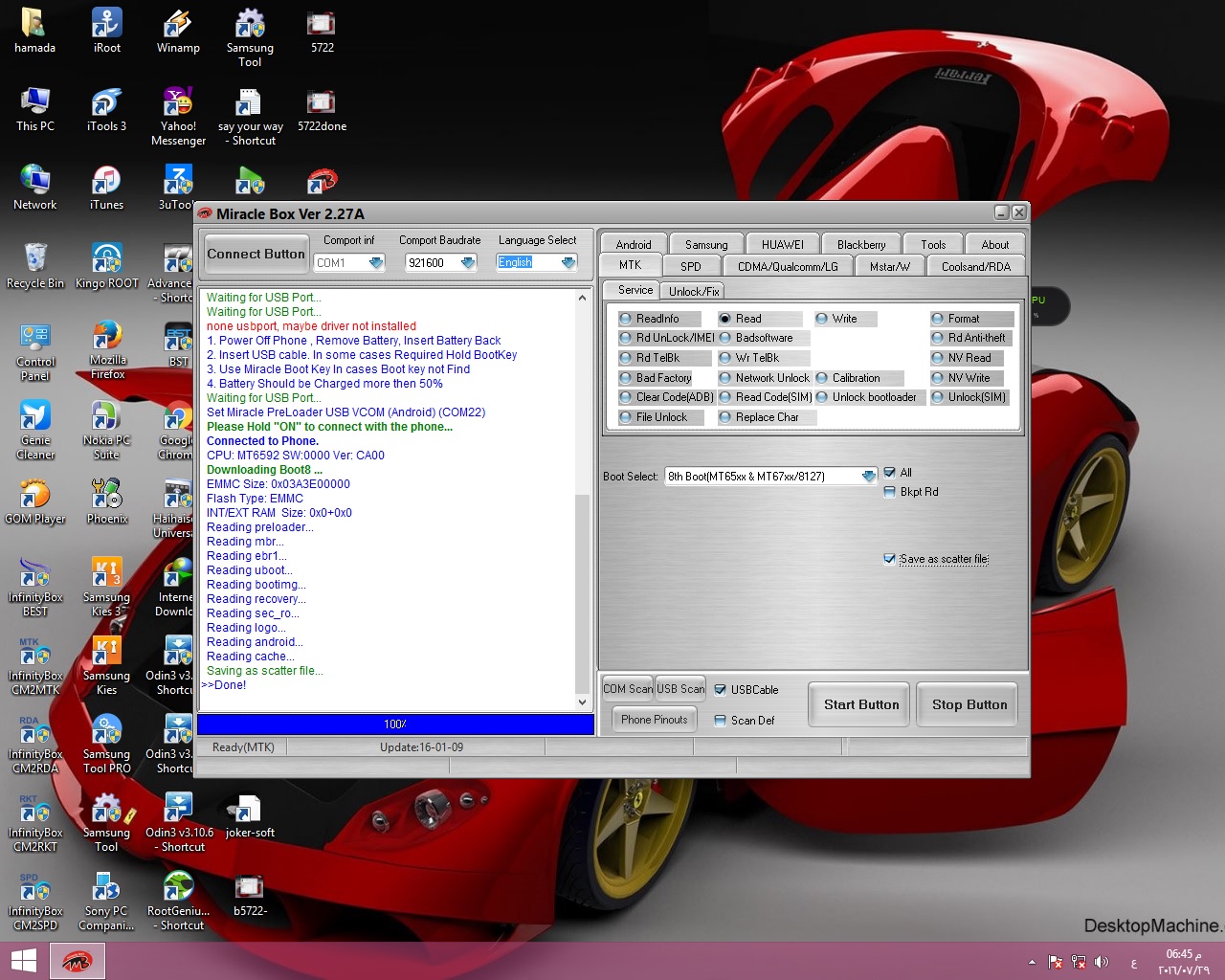Open the RootGenius shortcut icon
Screen dimensions: 1225x980
pos(178,901)
